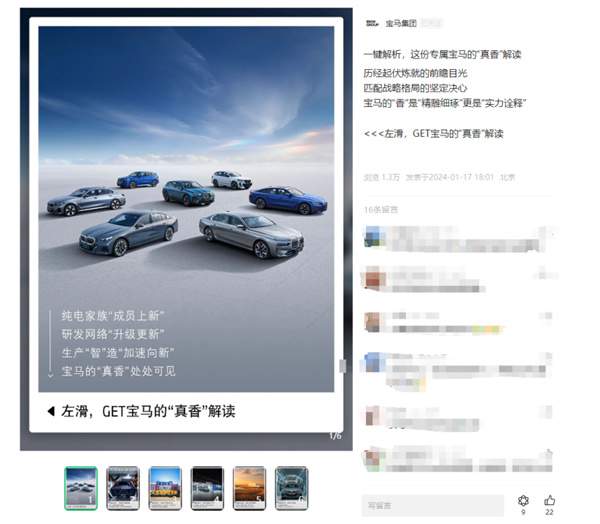Like the first comment via its thumb icon
Image resolution: width=600 pixels, height=524 pixels.
tap(551, 232)
